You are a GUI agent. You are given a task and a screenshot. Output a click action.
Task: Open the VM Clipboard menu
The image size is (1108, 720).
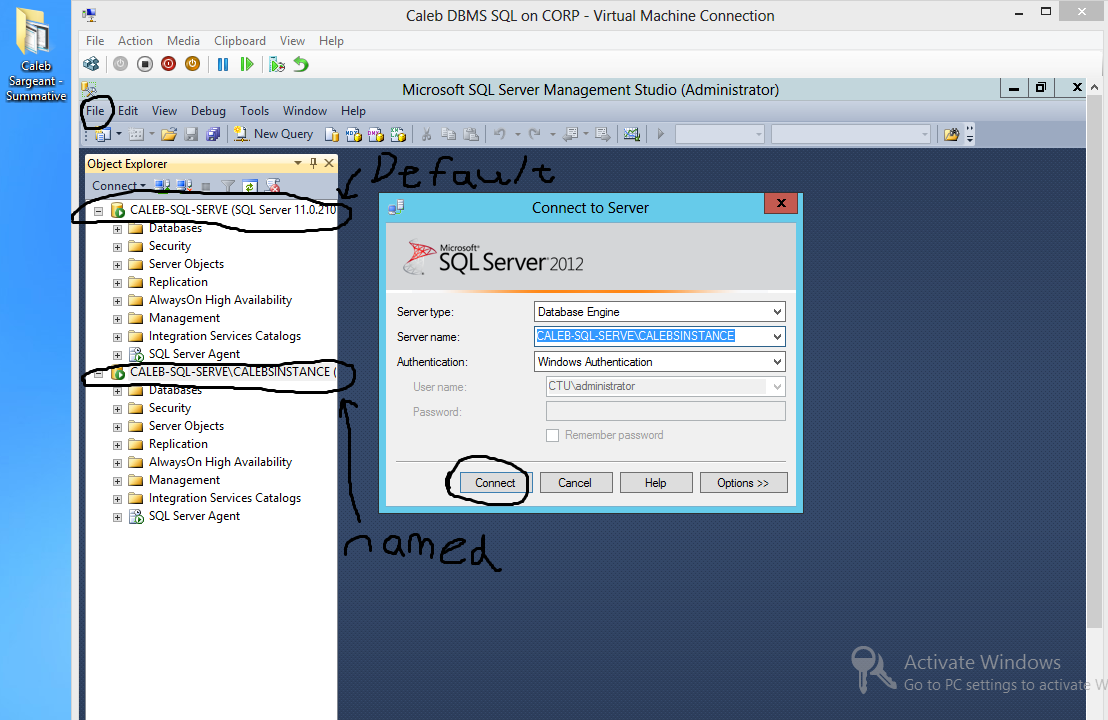(x=240, y=41)
